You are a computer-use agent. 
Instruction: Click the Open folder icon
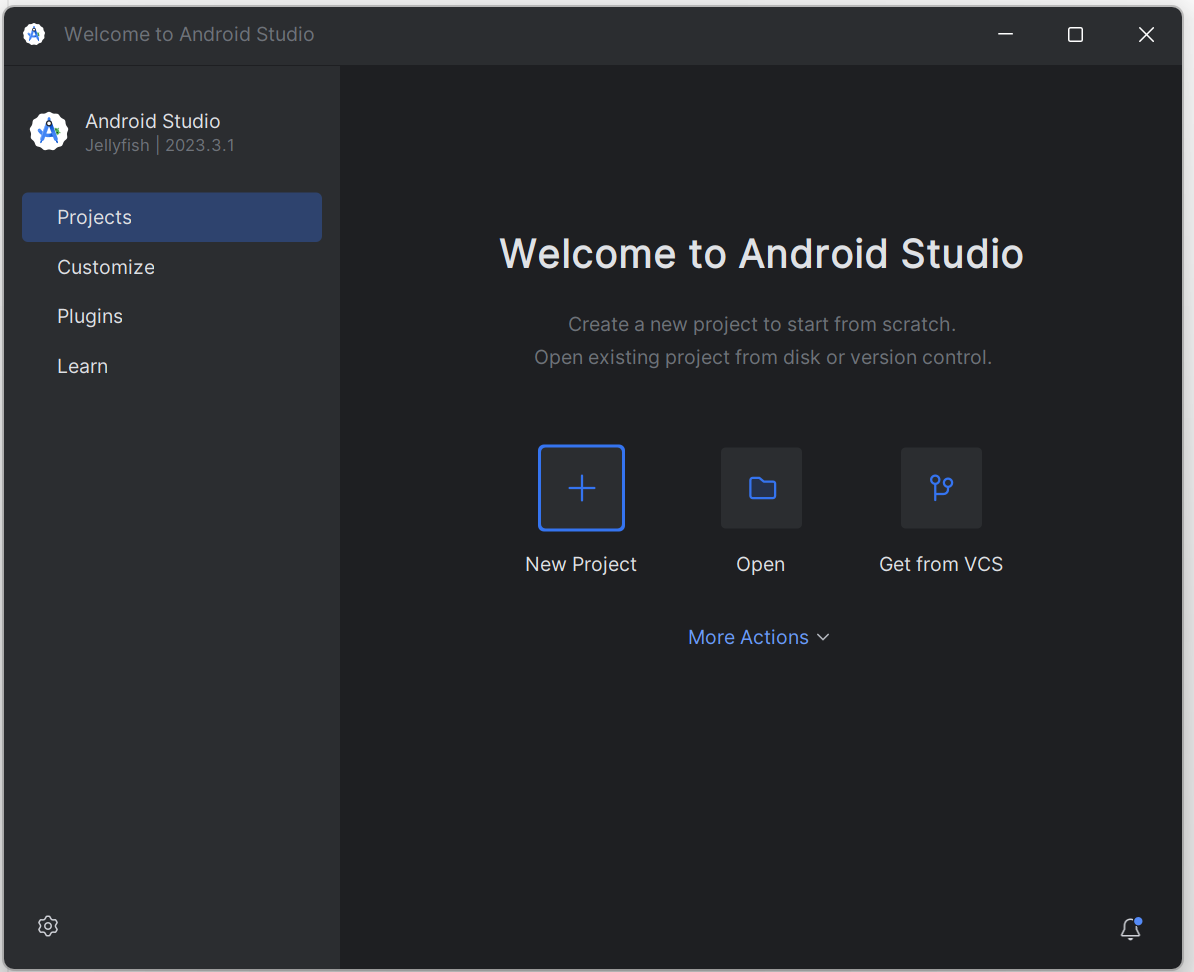coord(761,488)
